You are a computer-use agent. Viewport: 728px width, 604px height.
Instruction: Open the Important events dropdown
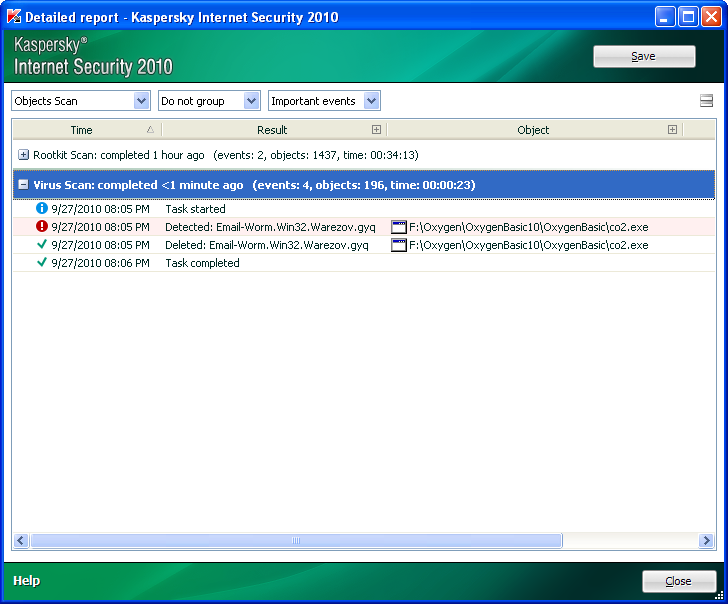tap(324, 101)
